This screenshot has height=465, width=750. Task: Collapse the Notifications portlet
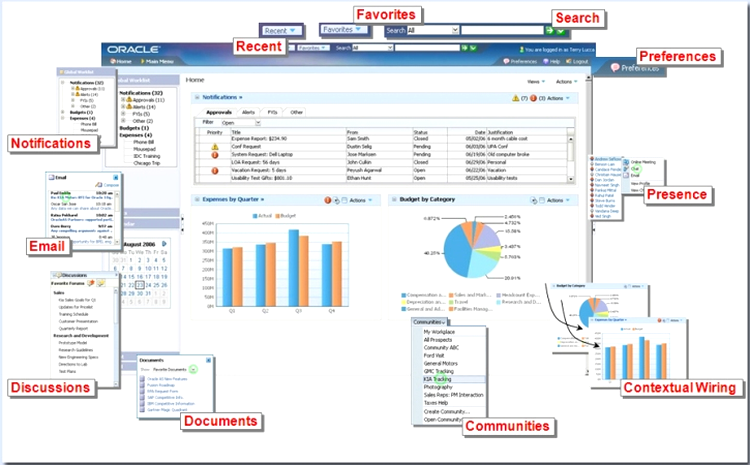[197, 97]
